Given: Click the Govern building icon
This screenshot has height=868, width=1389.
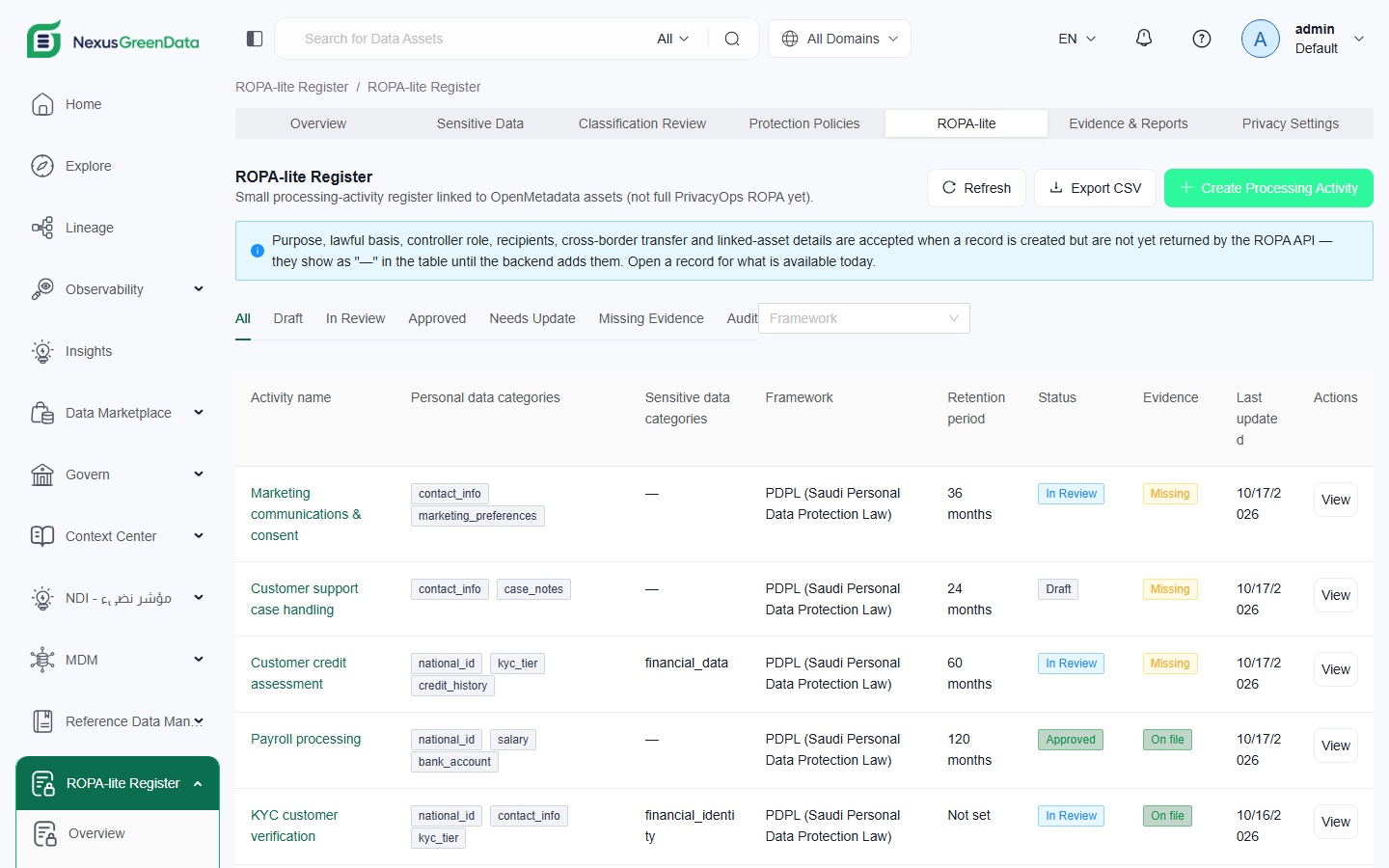Looking at the screenshot, I should click(42, 475).
